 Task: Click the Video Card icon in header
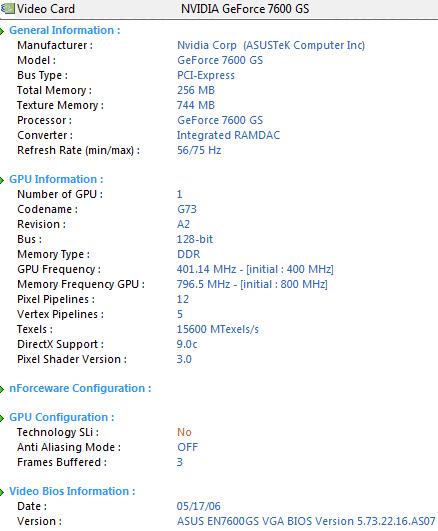[7, 8]
